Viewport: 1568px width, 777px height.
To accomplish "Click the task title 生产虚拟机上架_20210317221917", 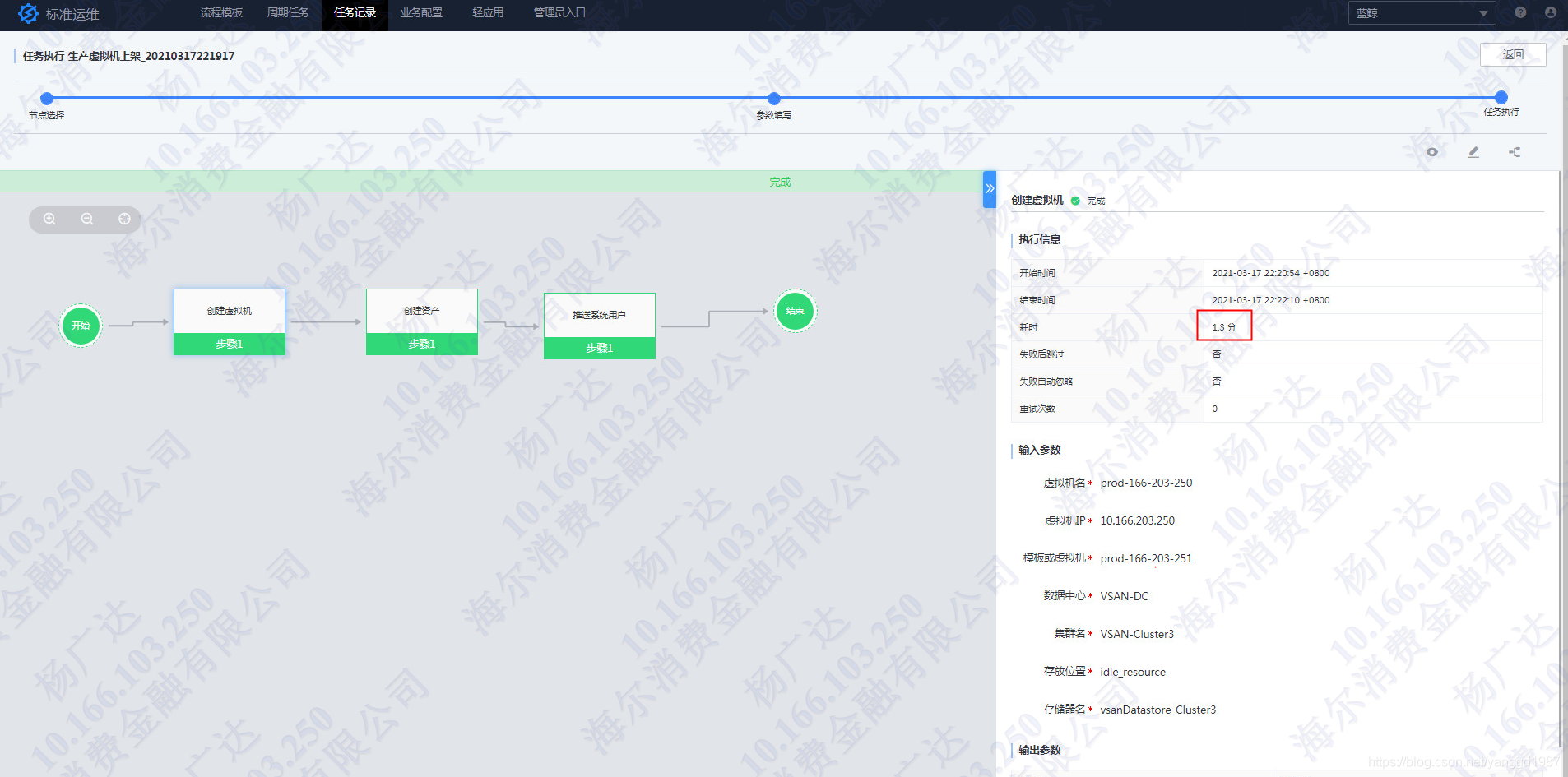I will [x=151, y=56].
